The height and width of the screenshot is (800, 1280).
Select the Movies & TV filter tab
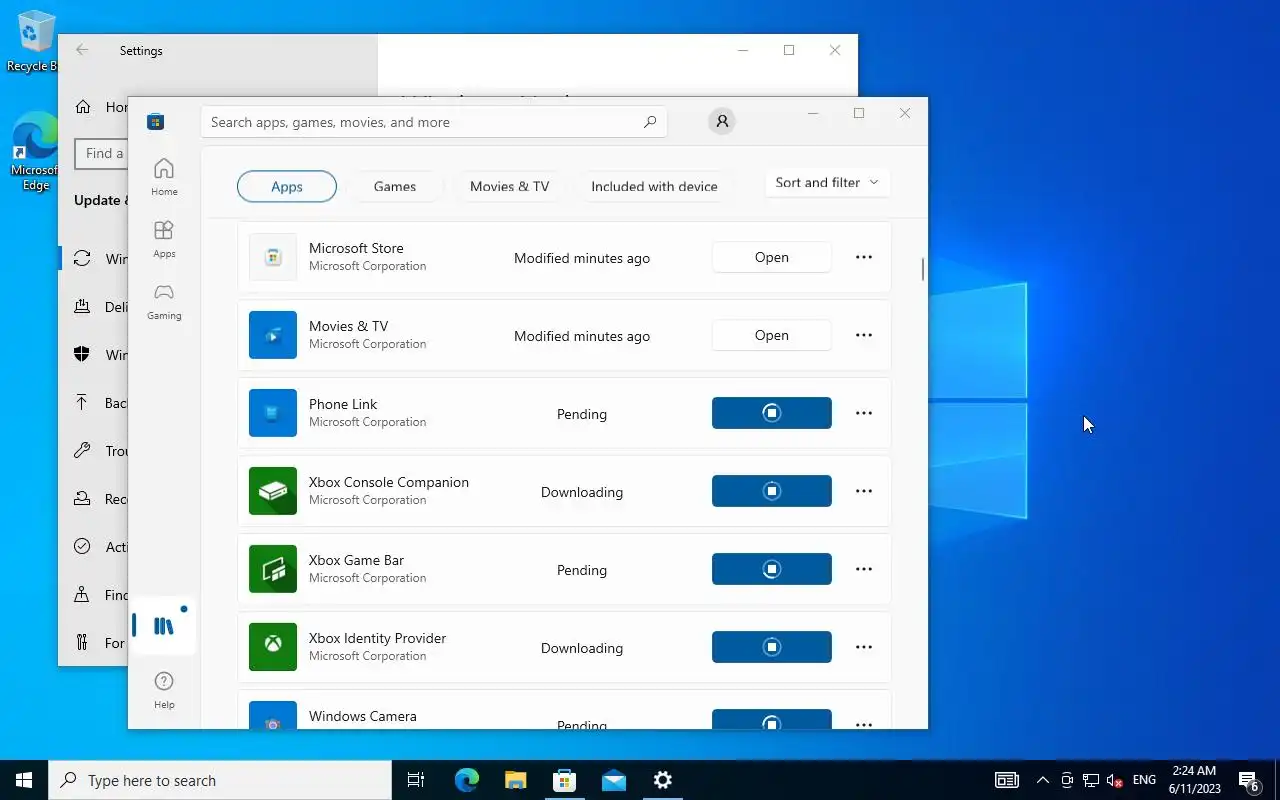pos(509,186)
